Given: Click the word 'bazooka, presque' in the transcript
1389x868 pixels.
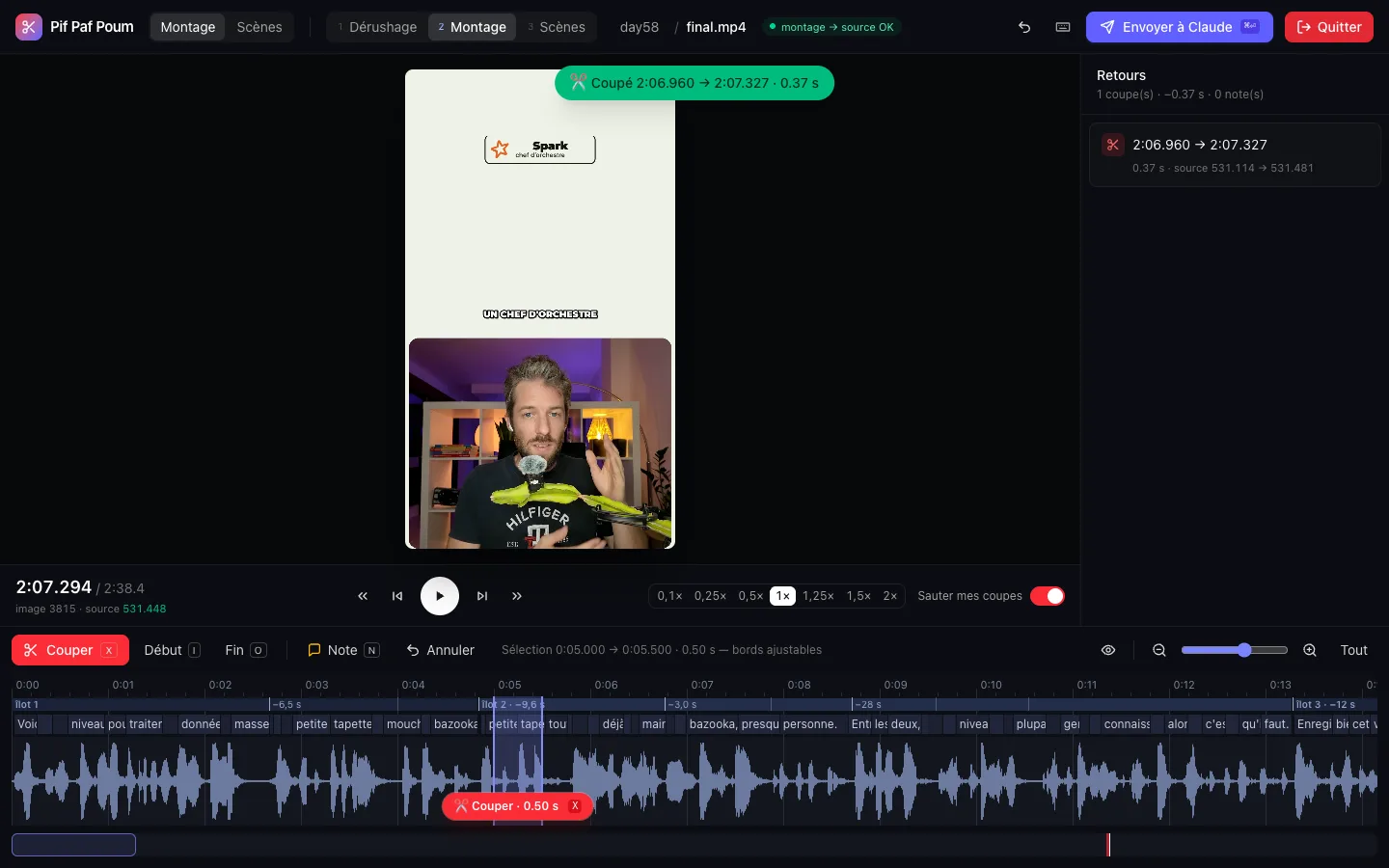Looking at the screenshot, I should click(734, 724).
